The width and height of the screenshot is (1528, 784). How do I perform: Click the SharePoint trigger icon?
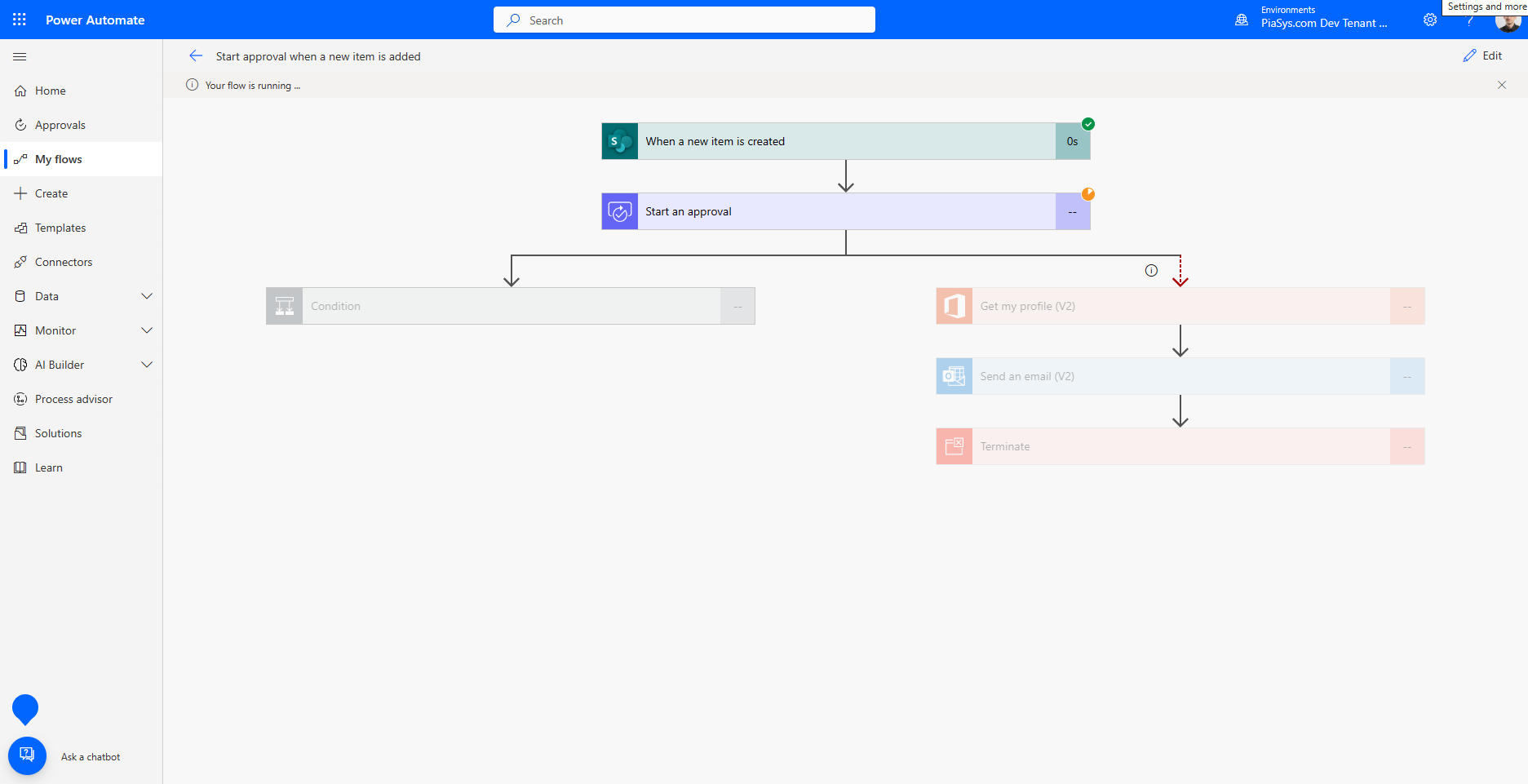pos(619,140)
